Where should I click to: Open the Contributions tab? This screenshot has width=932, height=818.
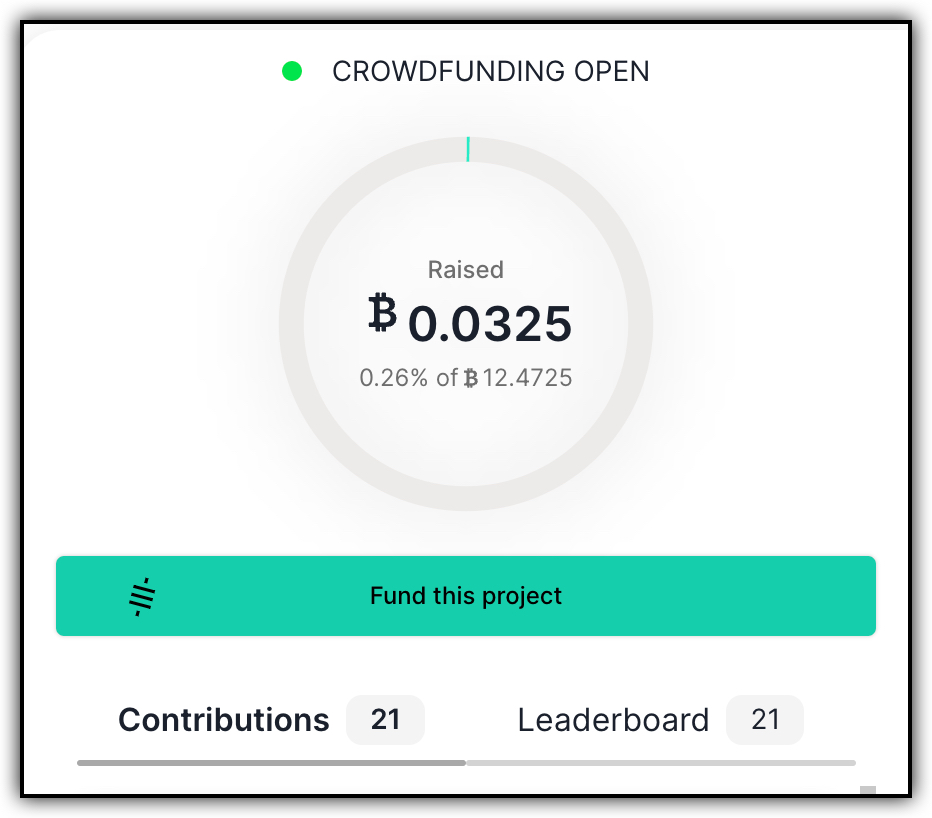pyautogui.click(x=223, y=720)
